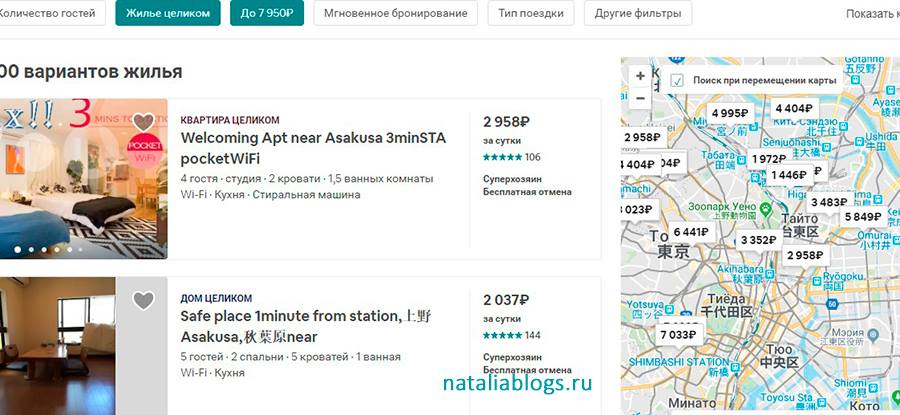900x415 pixels.
Task: Zoom out on the map
Action: [640, 98]
